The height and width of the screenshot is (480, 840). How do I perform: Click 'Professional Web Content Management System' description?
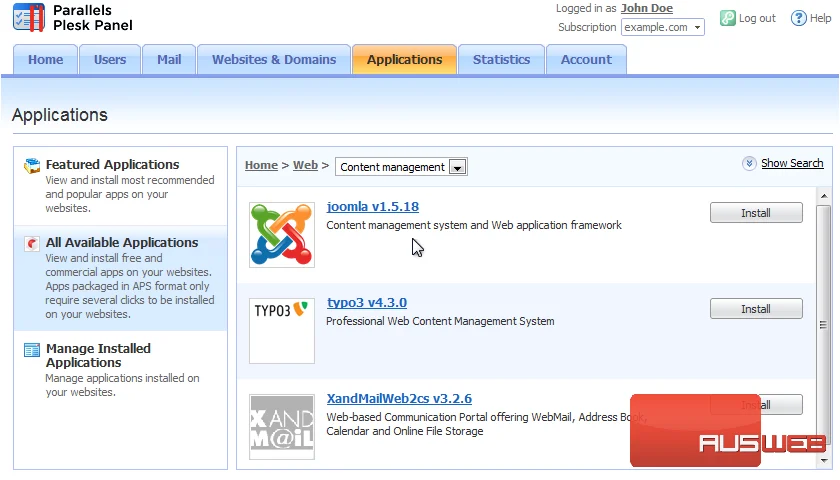[440, 321]
